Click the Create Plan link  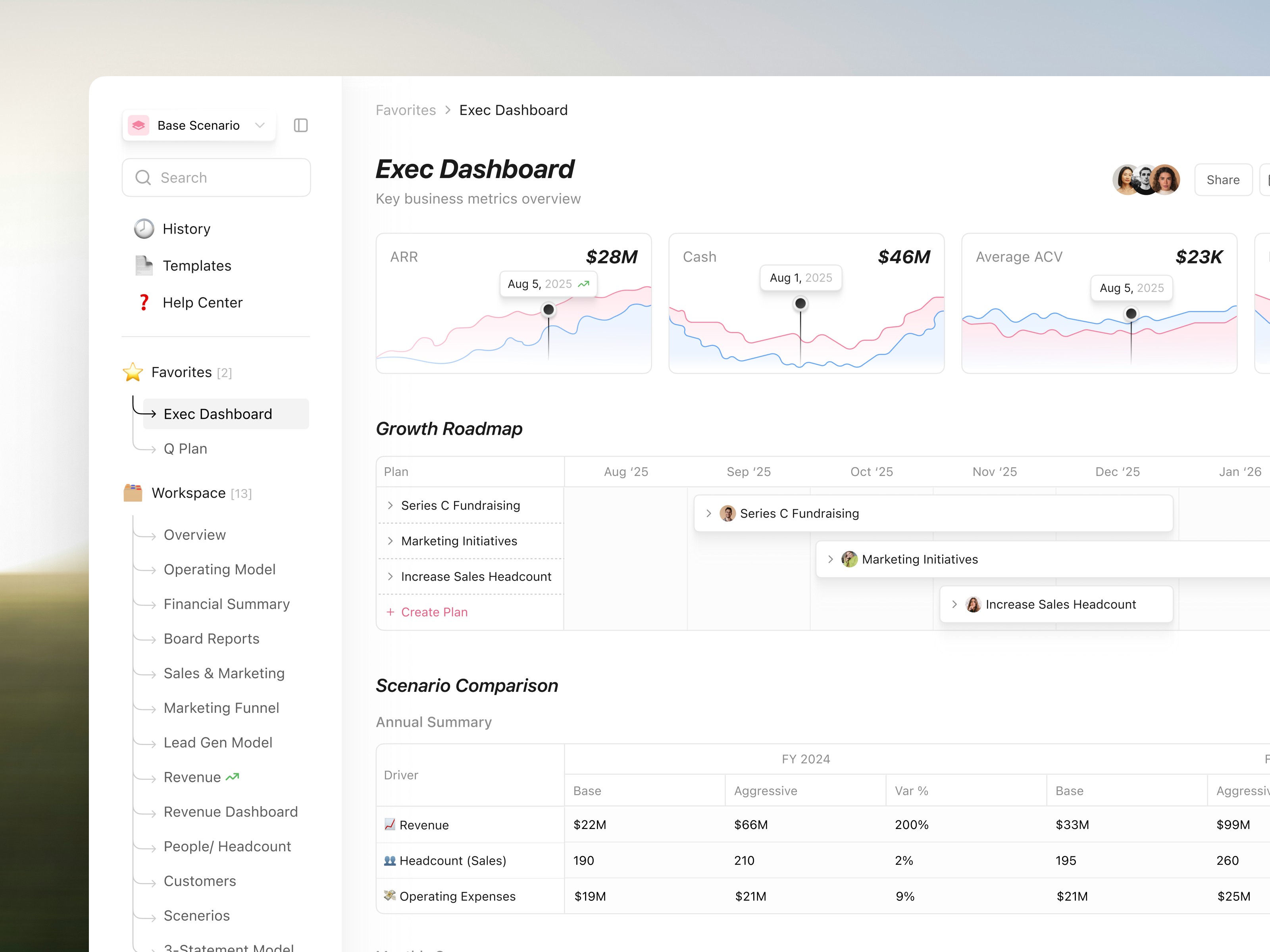click(x=434, y=612)
